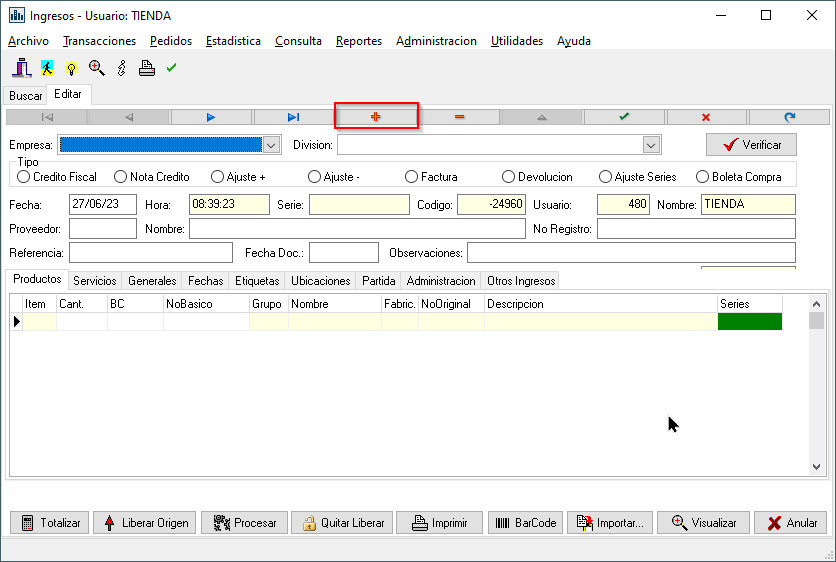Click the green checkmark post button in navigator
This screenshot has width=836, height=562.
(x=624, y=117)
